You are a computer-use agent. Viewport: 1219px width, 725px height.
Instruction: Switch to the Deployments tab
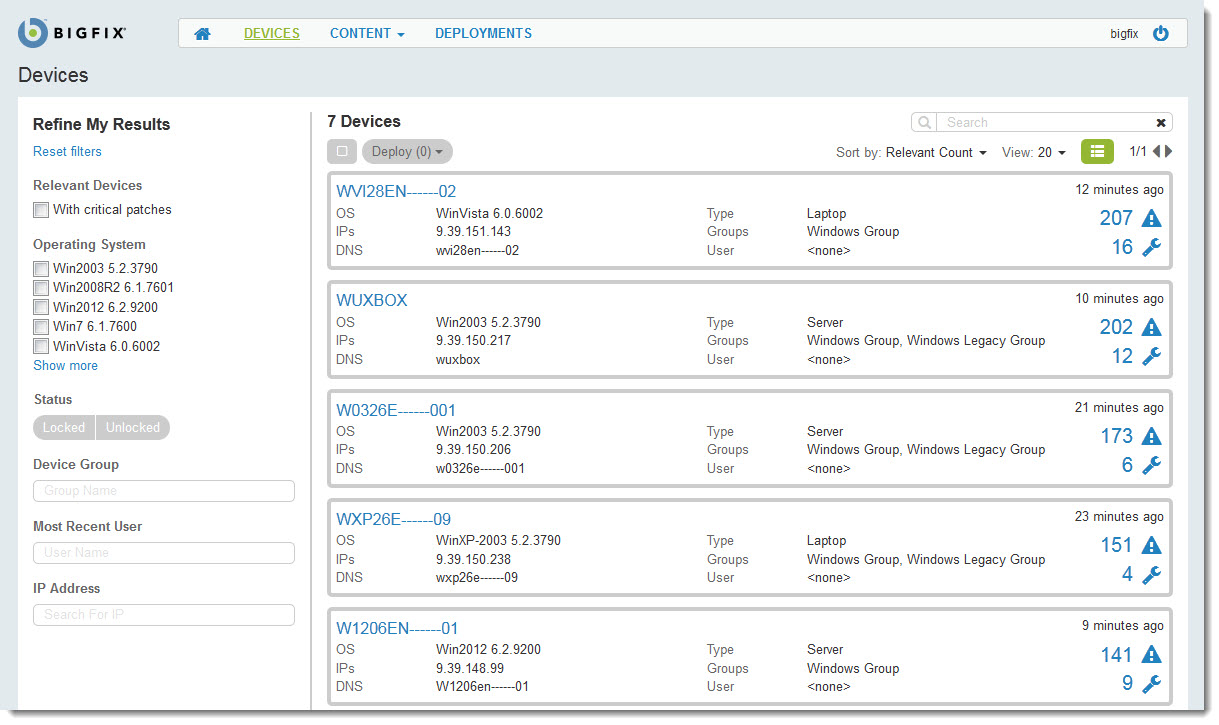483,34
